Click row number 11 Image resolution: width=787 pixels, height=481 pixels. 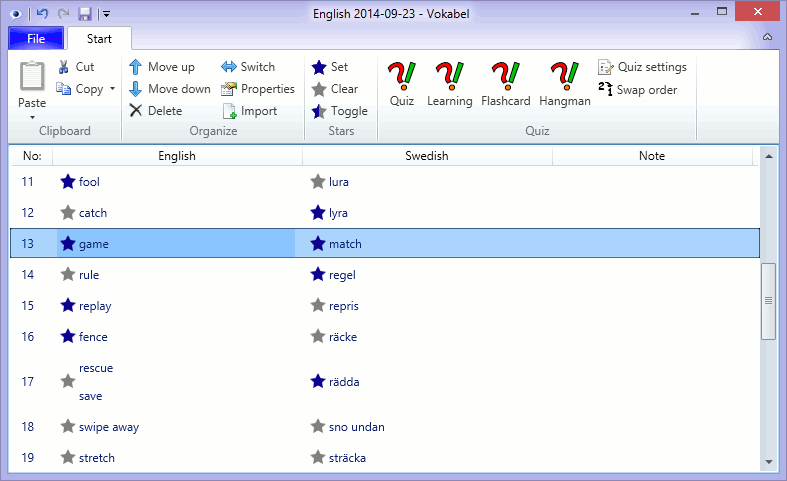point(28,182)
